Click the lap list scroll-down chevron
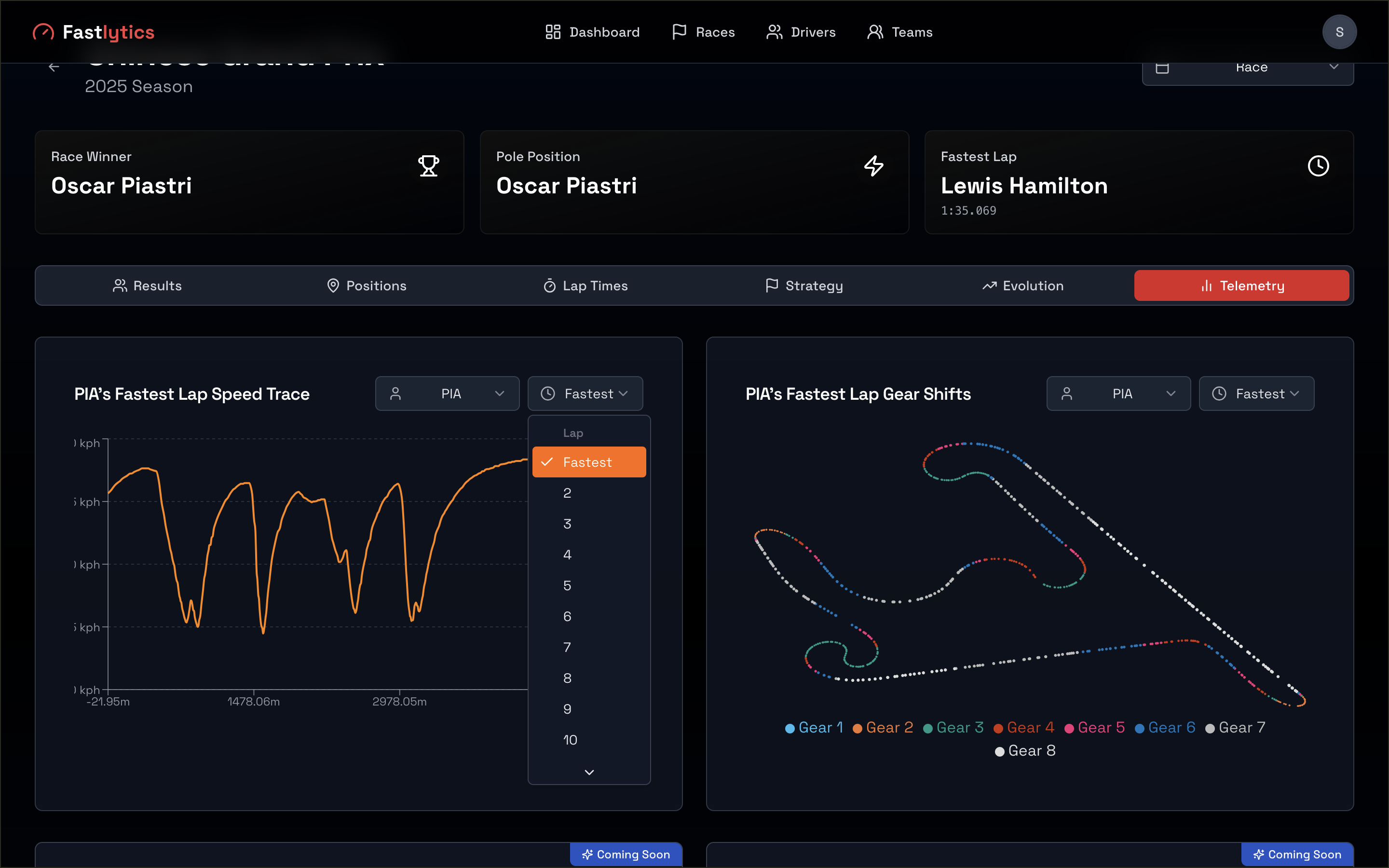The height and width of the screenshot is (868, 1389). 589,772
